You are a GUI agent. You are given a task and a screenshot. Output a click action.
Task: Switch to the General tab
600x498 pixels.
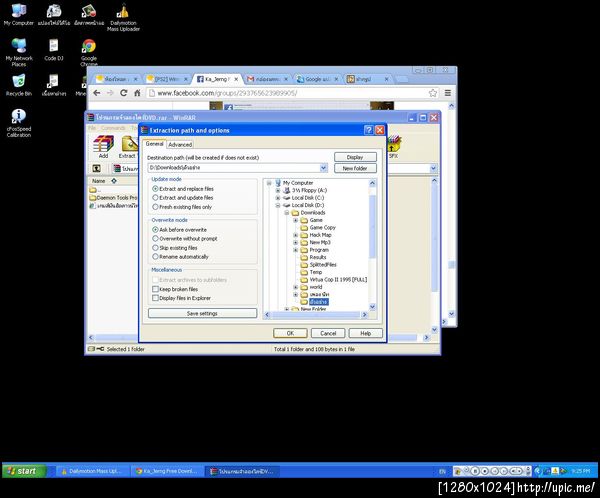155,144
